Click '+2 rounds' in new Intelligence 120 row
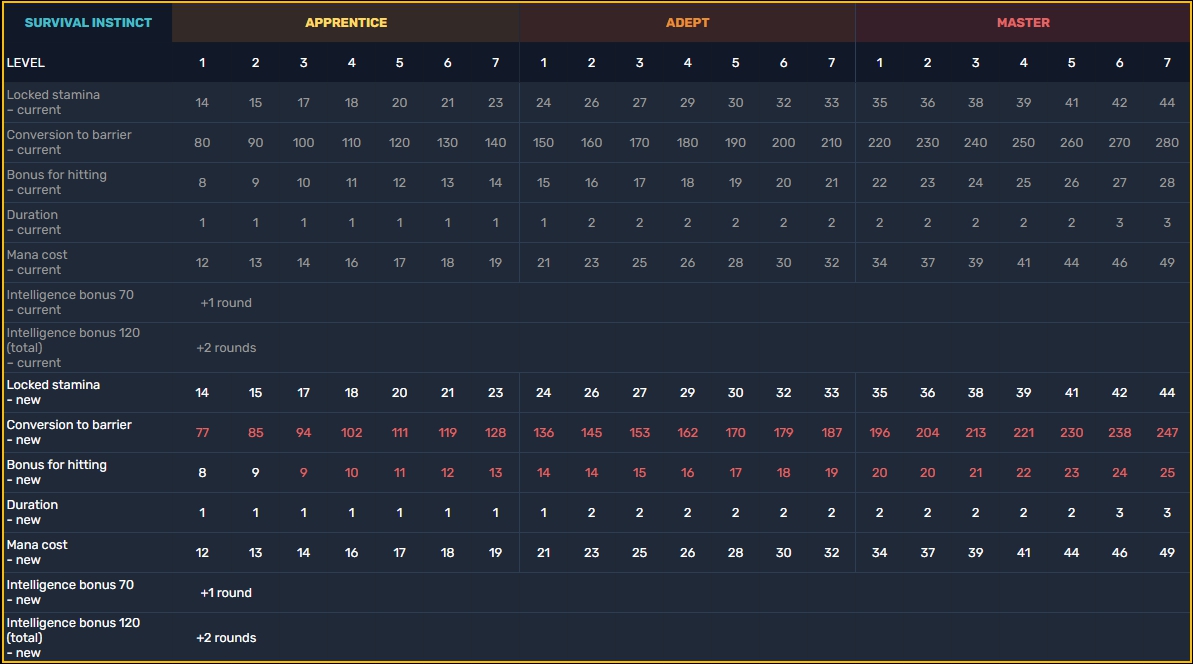Viewport: 1193px width, 664px height. click(x=226, y=637)
